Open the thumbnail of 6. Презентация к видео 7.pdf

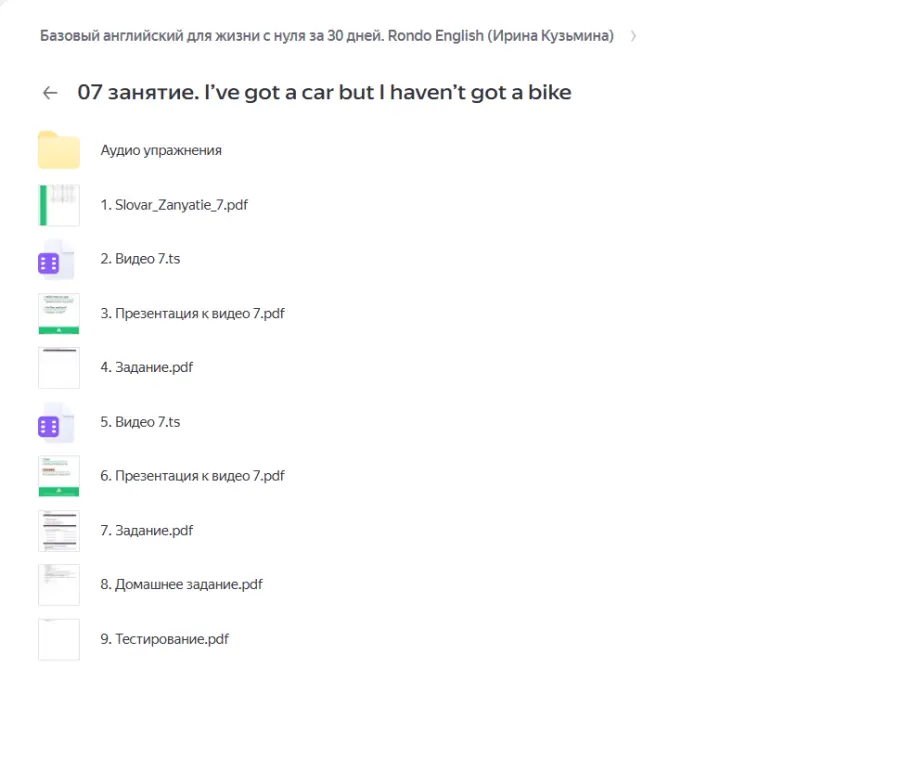tap(59, 477)
